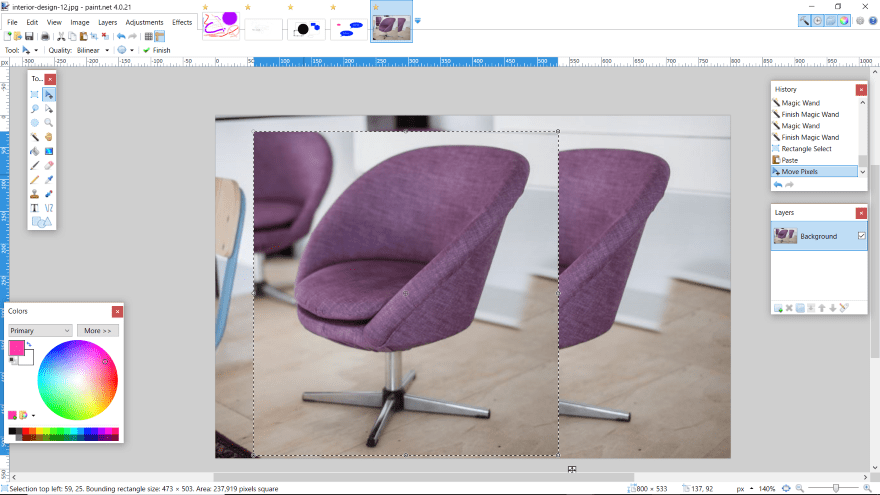Activate the Color Picker eyedropper tool
880x495 pixels.
[x=48, y=180]
